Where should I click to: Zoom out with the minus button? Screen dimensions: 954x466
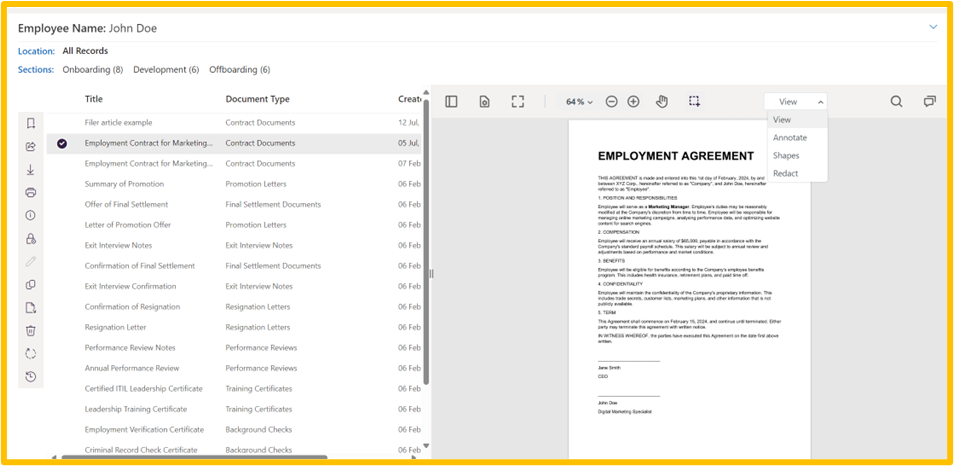click(x=611, y=101)
